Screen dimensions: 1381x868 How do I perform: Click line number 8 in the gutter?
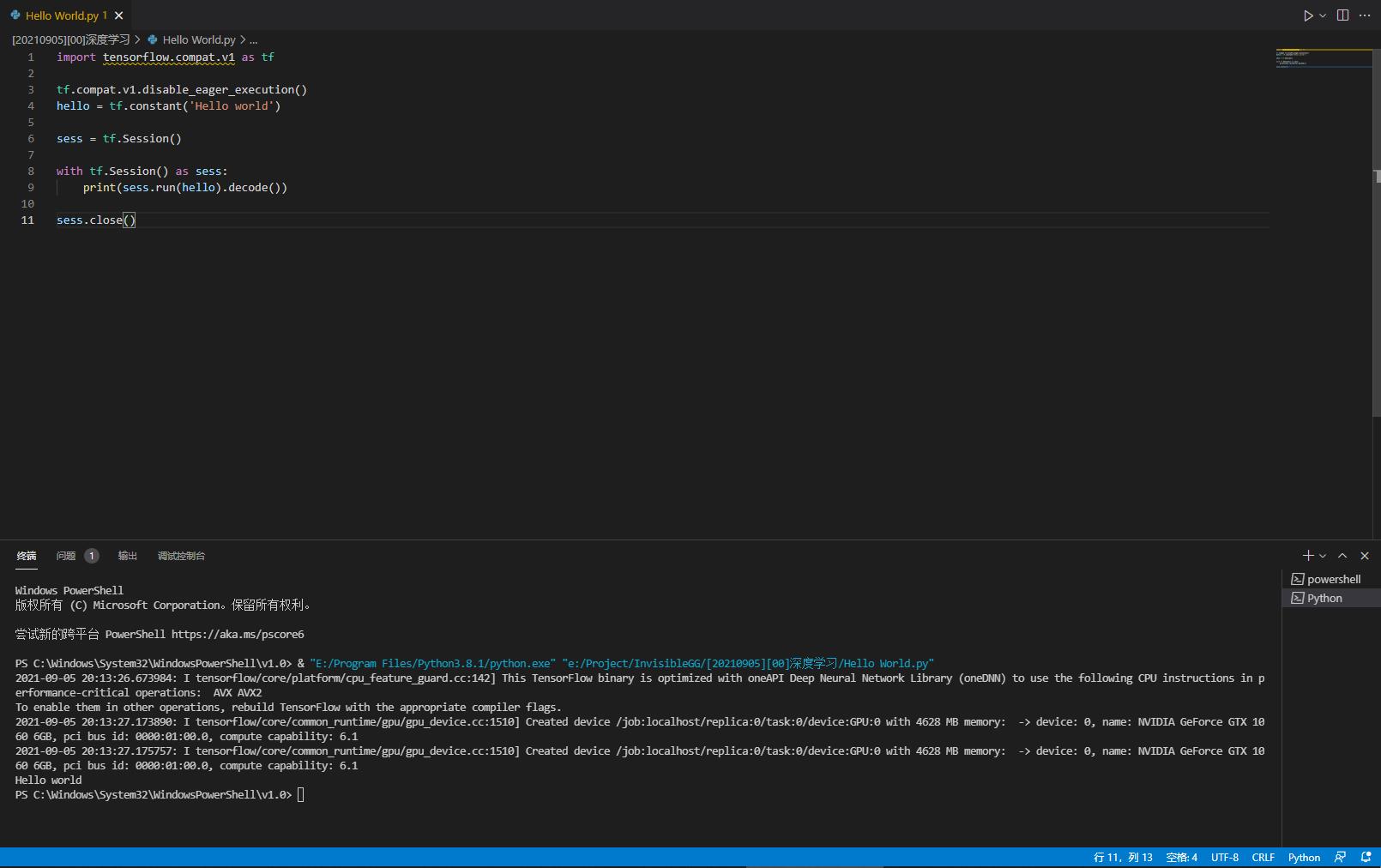31,172
